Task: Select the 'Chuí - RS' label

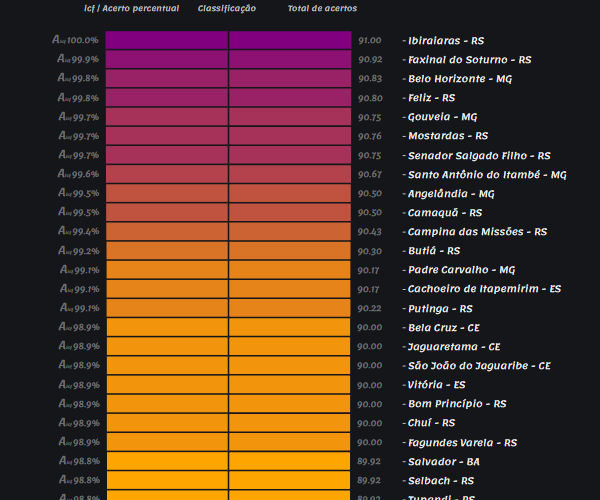Action: 431,423
